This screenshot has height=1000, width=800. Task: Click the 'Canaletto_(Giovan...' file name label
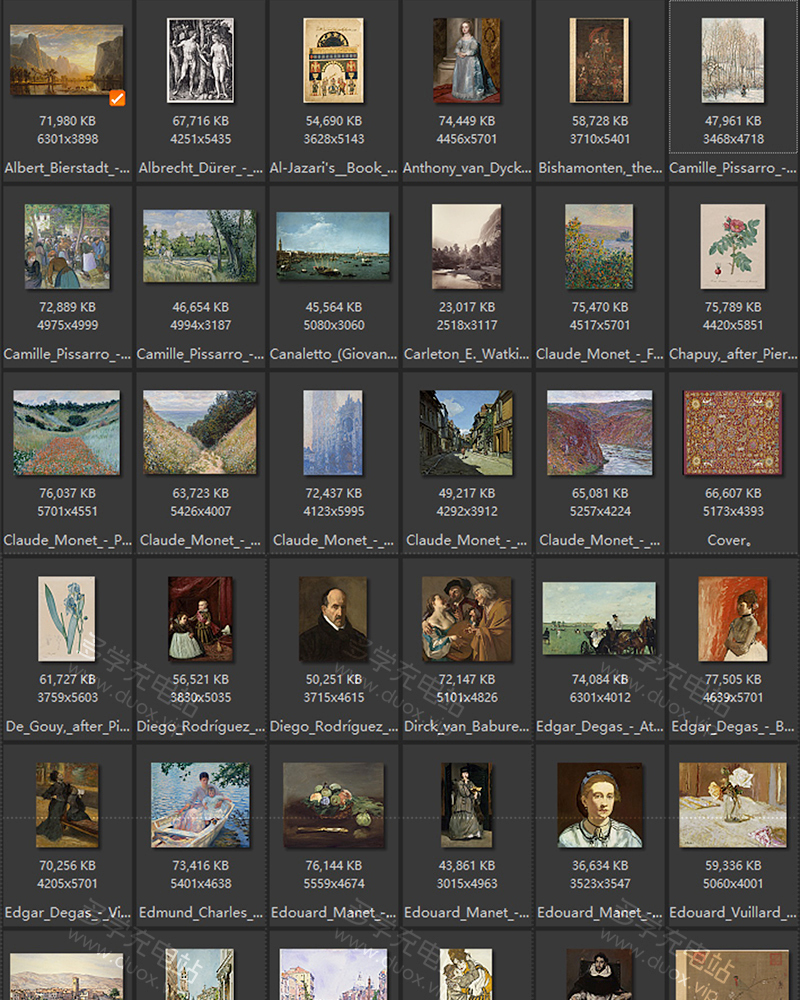[333, 354]
